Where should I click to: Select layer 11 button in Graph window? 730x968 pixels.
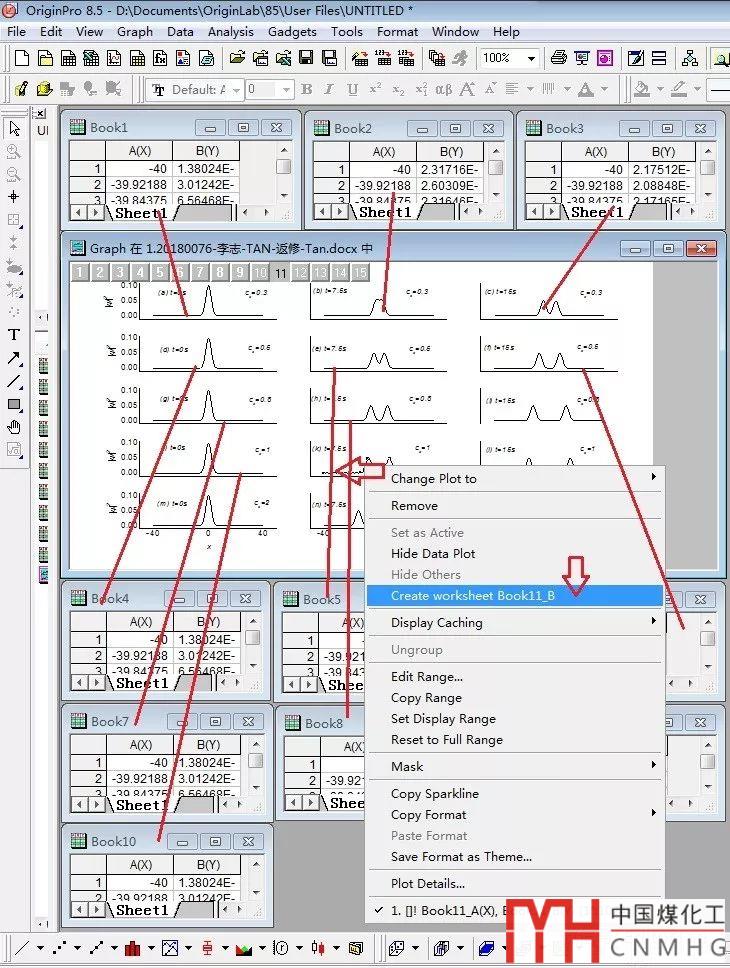[x=280, y=272]
